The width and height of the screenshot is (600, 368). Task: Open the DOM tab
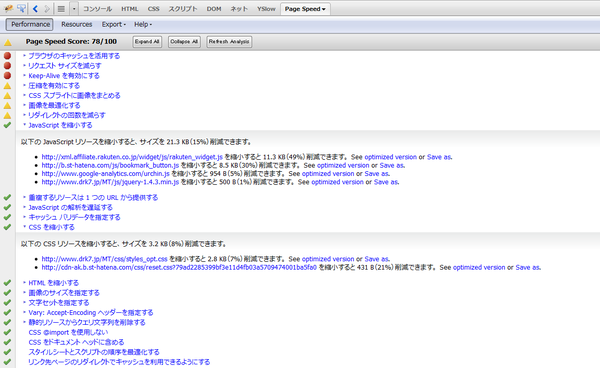pos(214,9)
